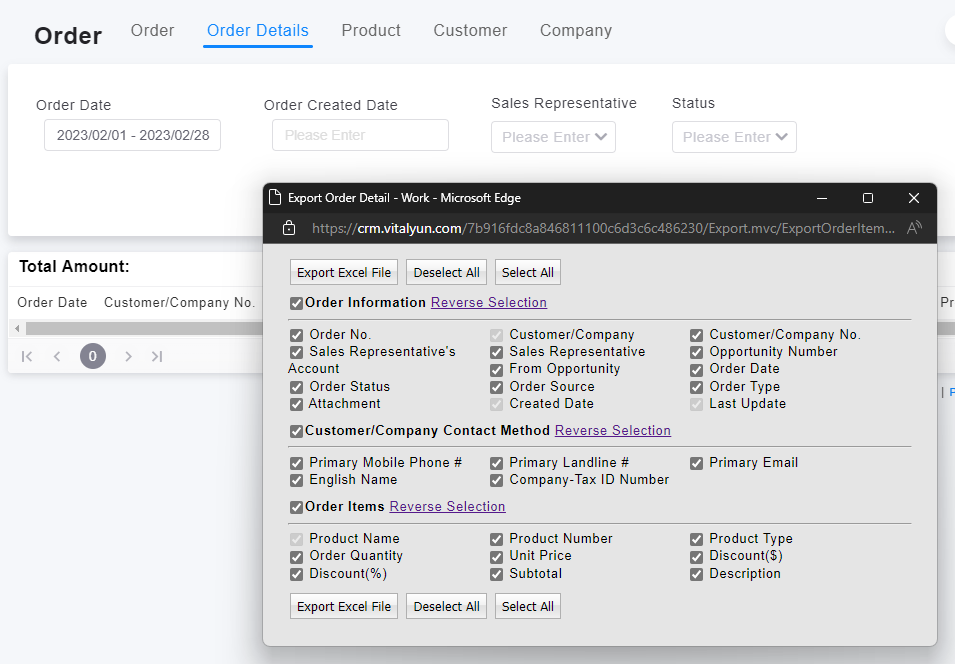The image size is (955, 664).
Task: Open the Customer tab
Action: 470,30
